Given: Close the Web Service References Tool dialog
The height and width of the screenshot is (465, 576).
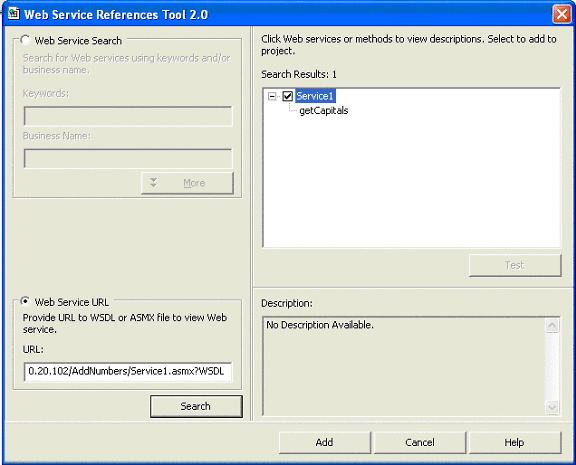Looking at the screenshot, I should coord(562,14).
